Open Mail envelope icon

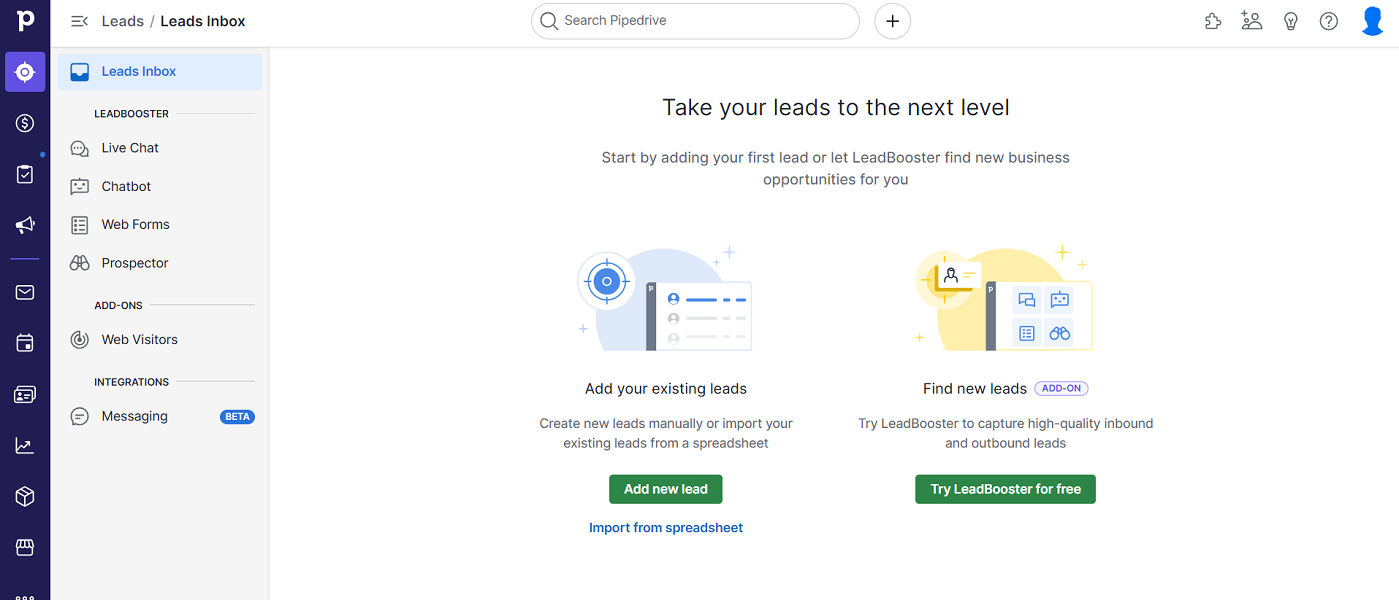click(x=25, y=292)
